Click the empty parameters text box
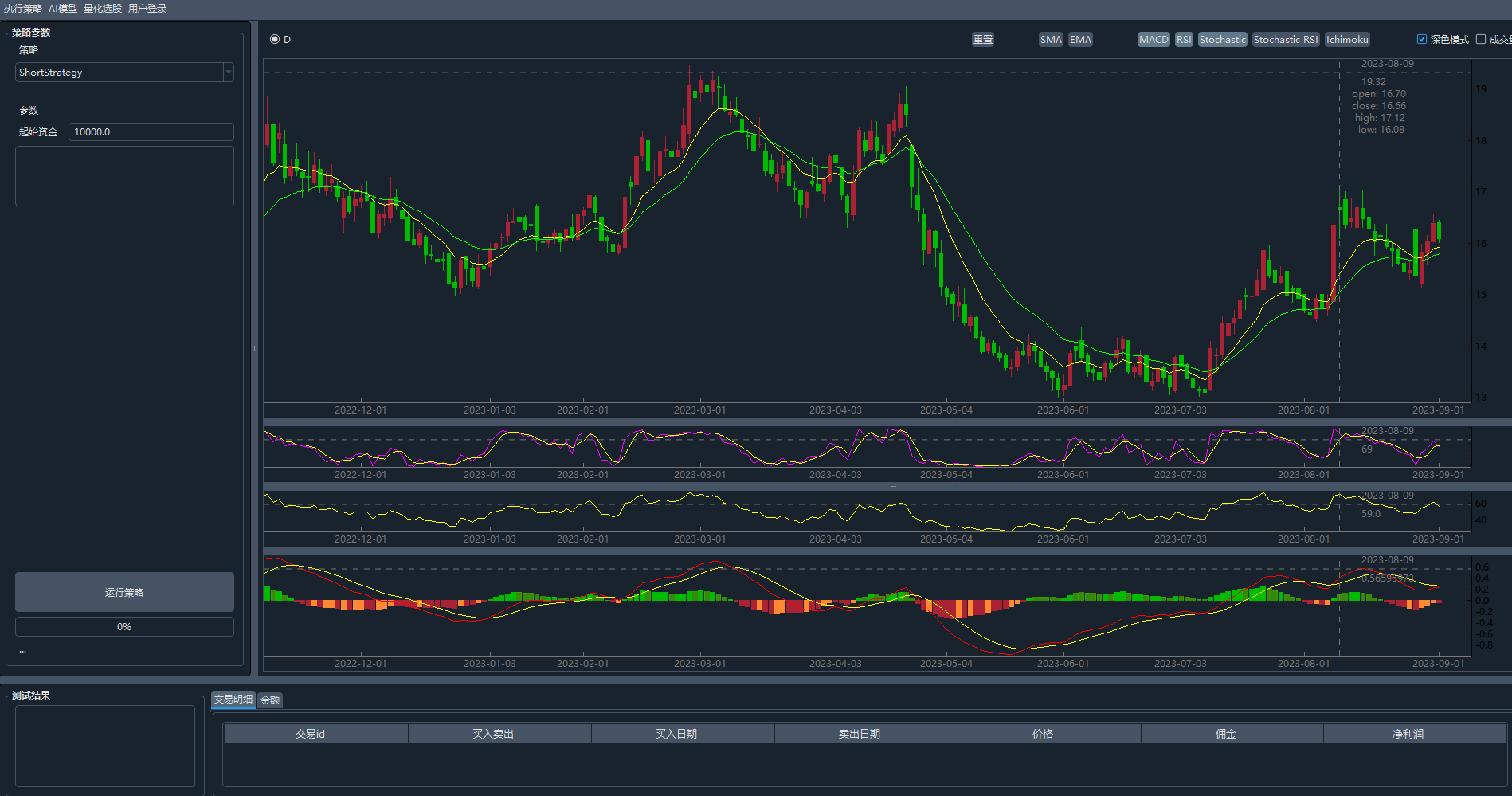 (124, 176)
